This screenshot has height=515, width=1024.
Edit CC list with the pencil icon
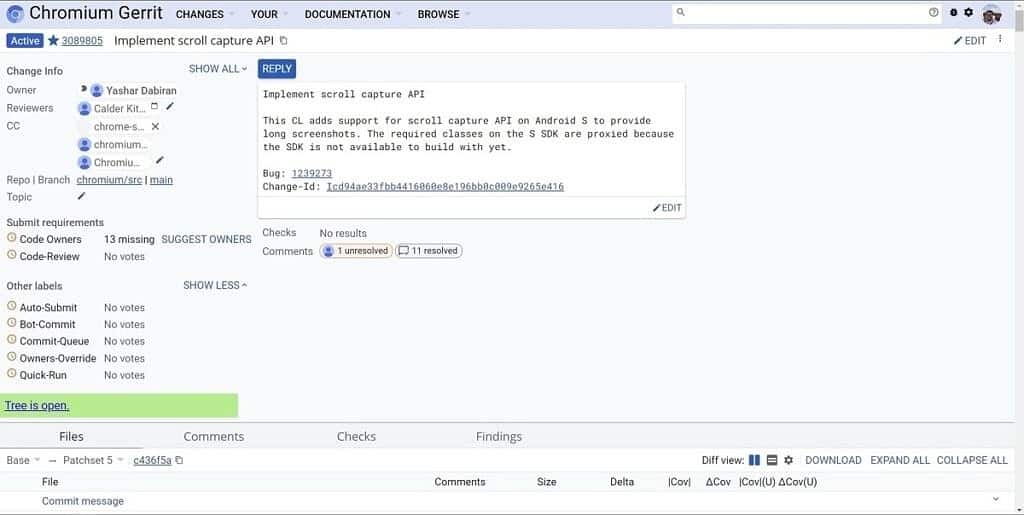pos(159,160)
